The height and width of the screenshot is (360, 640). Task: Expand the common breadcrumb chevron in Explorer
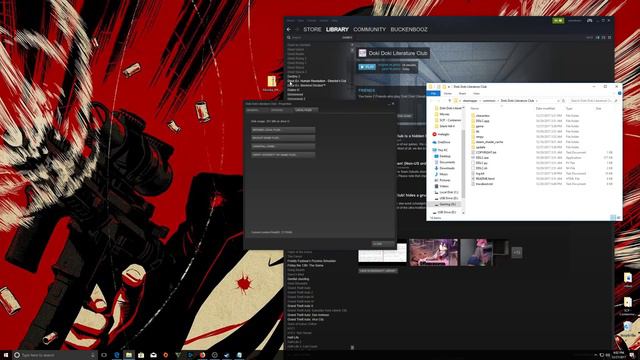click(498, 100)
